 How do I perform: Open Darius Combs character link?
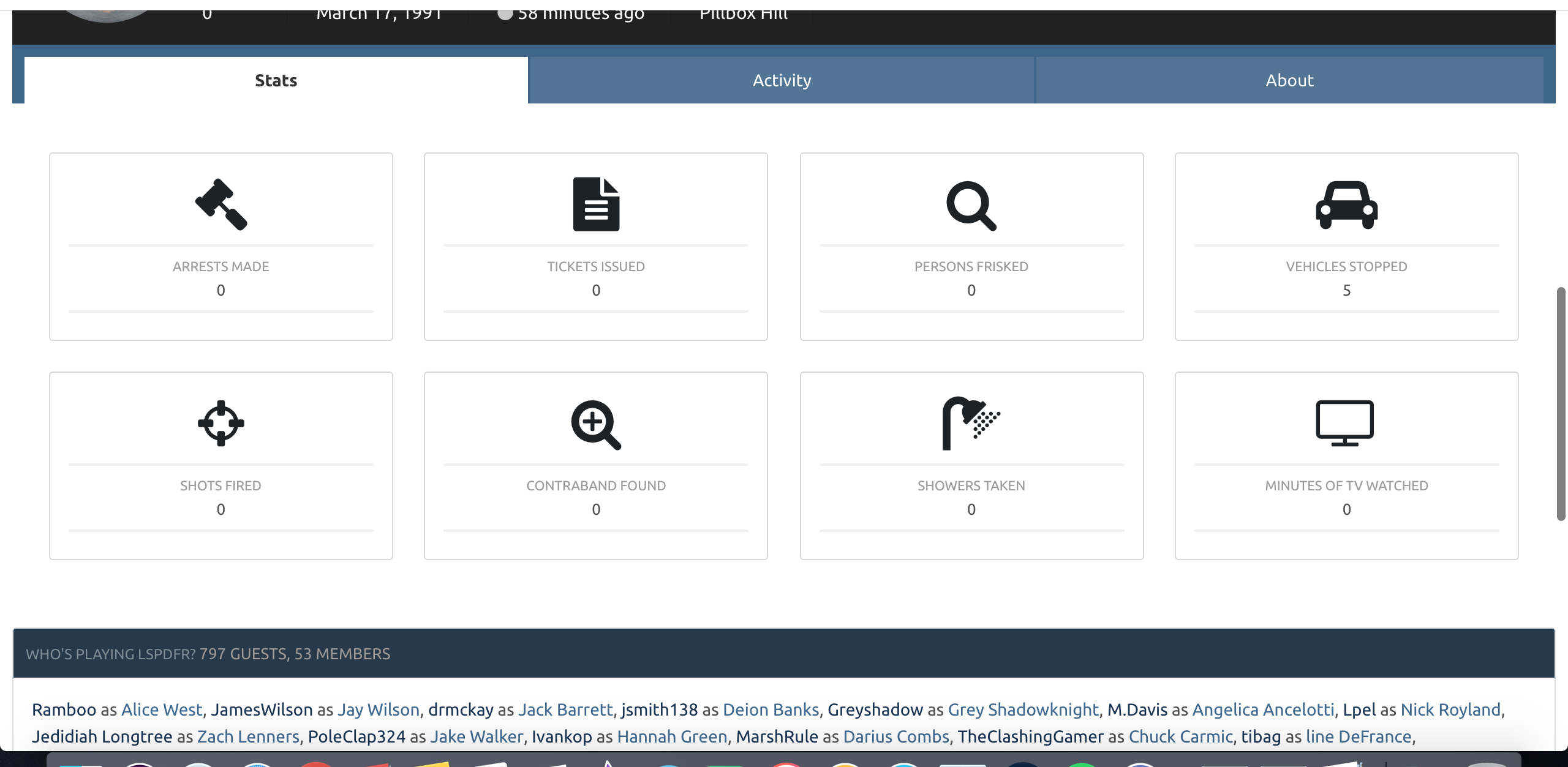pyautogui.click(x=896, y=736)
